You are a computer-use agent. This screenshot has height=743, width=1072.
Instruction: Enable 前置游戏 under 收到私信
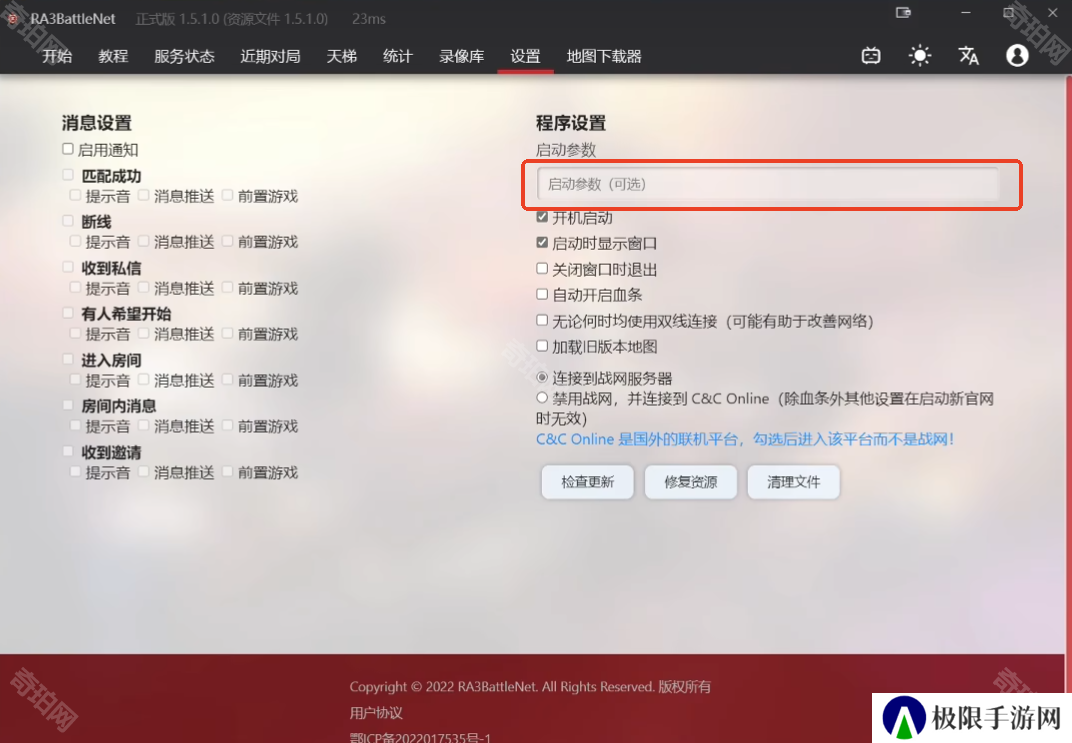tap(228, 288)
